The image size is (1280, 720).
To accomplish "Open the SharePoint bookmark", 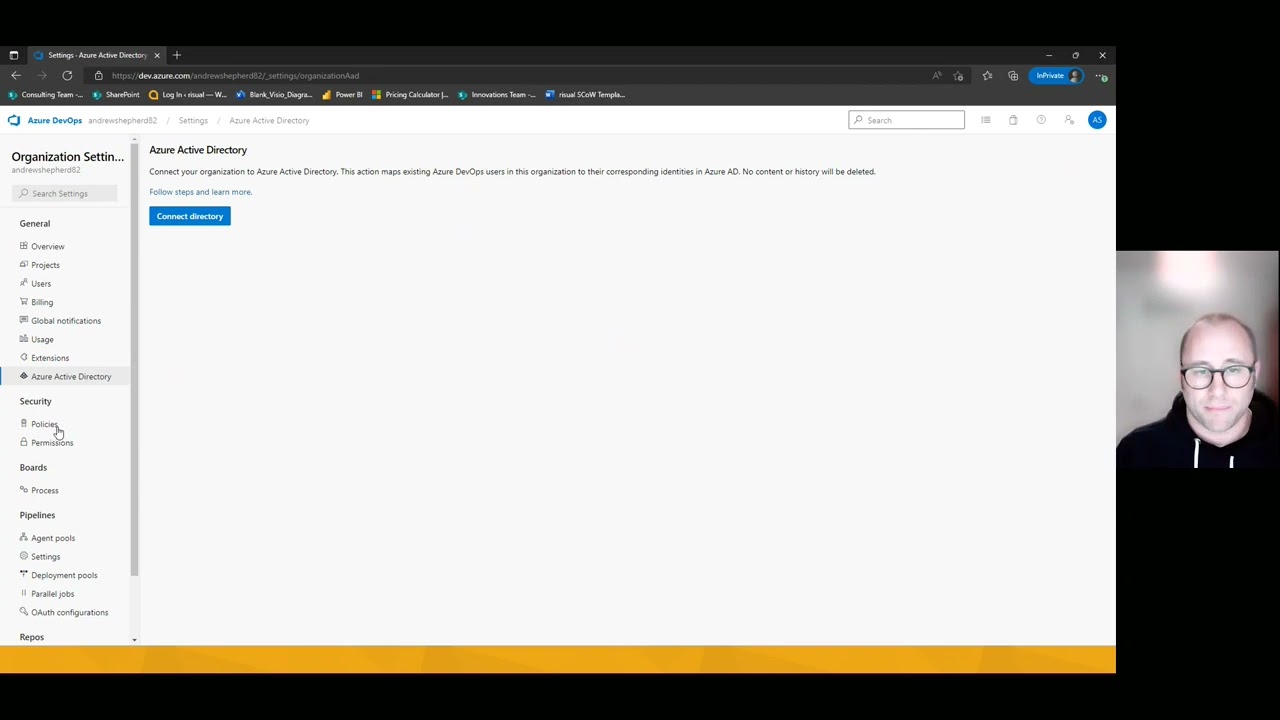I will tap(116, 95).
